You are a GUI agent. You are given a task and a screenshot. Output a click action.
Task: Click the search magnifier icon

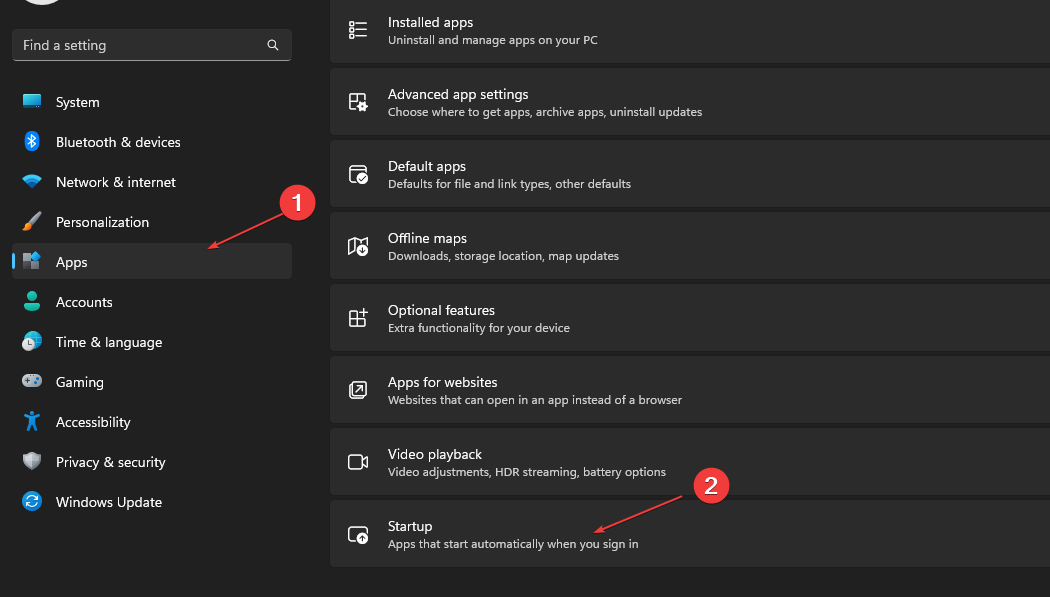272,45
